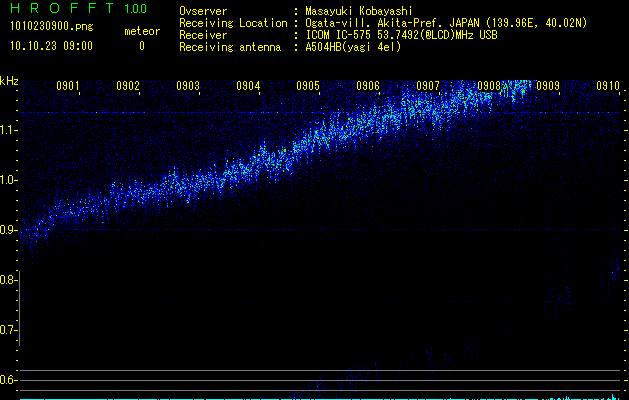The image size is (629, 400).
Task: Click the 0904 time marker
Action: pos(248,86)
